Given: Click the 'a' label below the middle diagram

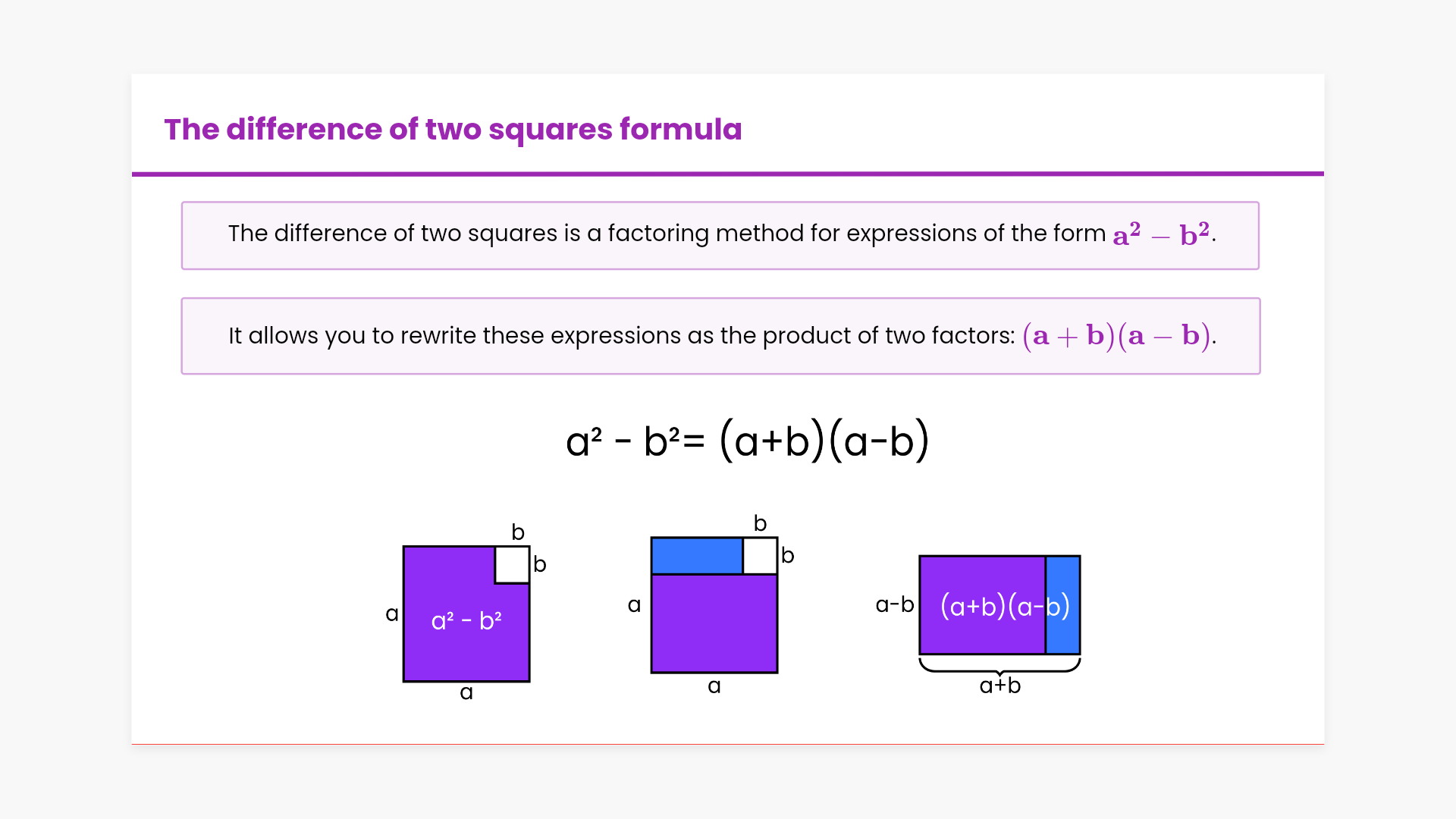Looking at the screenshot, I should click(714, 686).
